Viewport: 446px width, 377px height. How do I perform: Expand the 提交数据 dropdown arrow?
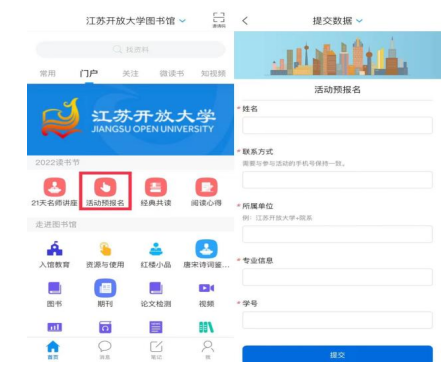point(359,21)
